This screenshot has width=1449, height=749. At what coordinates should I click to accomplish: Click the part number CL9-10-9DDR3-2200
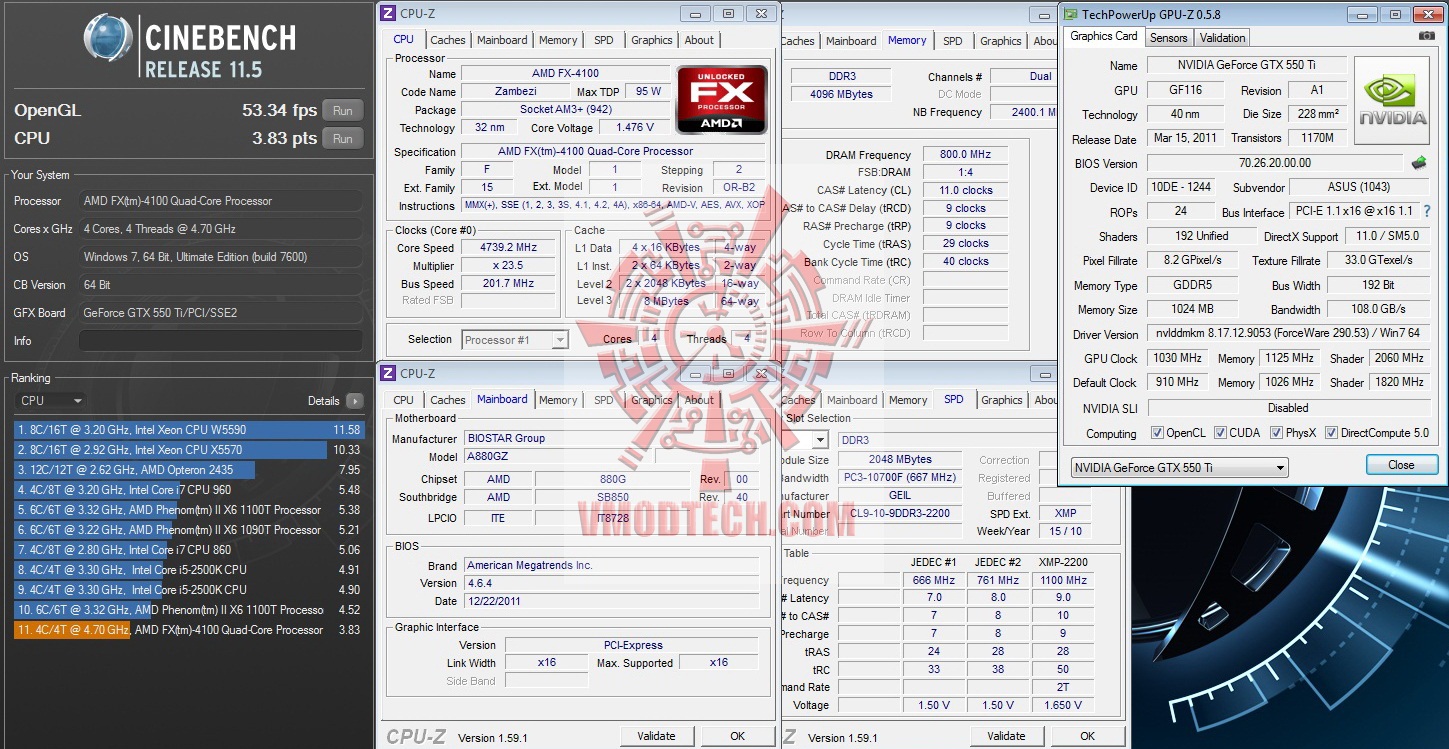coord(902,513)
